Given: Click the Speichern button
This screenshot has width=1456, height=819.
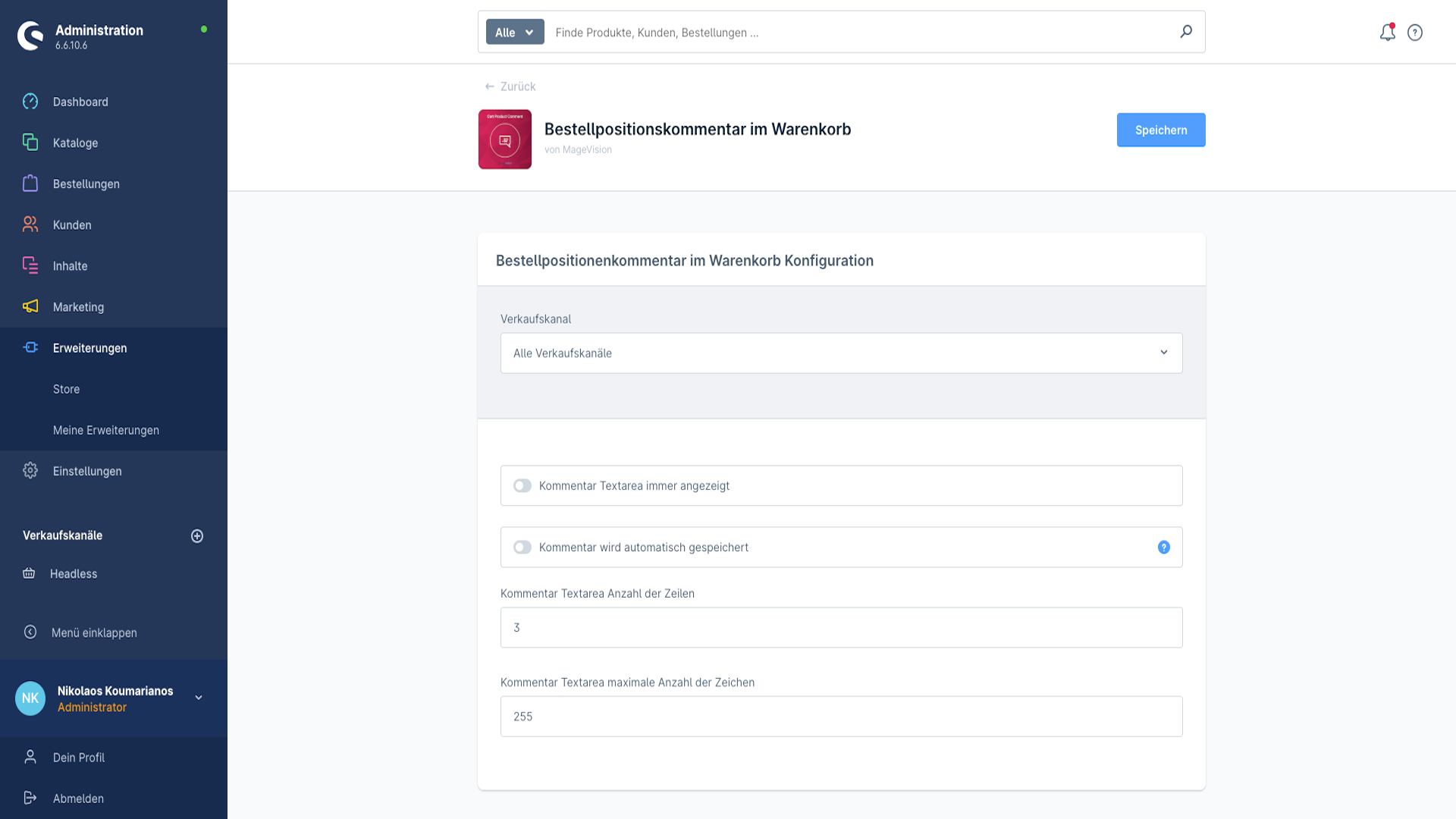Looking at the screenshot, I should (x=1161, y=130).
